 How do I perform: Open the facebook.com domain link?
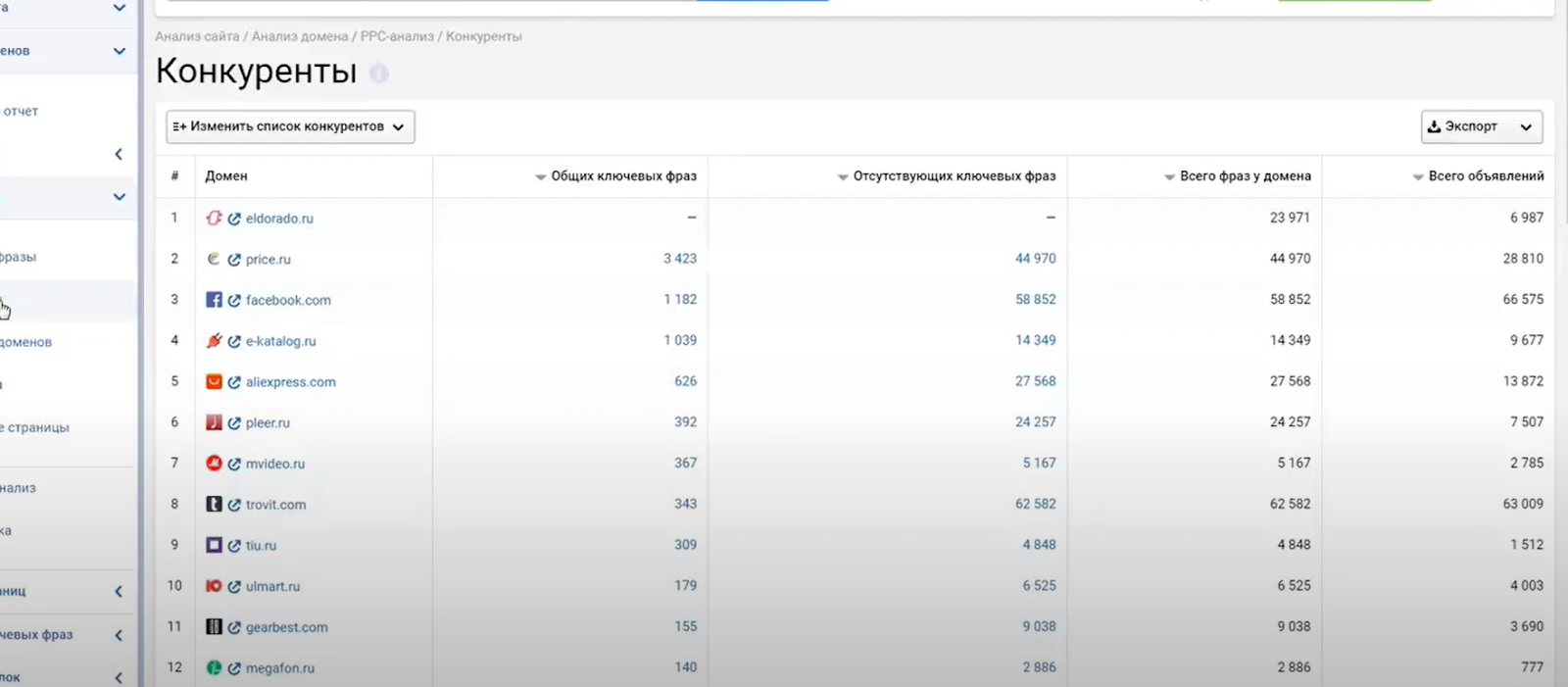point(288,301)
